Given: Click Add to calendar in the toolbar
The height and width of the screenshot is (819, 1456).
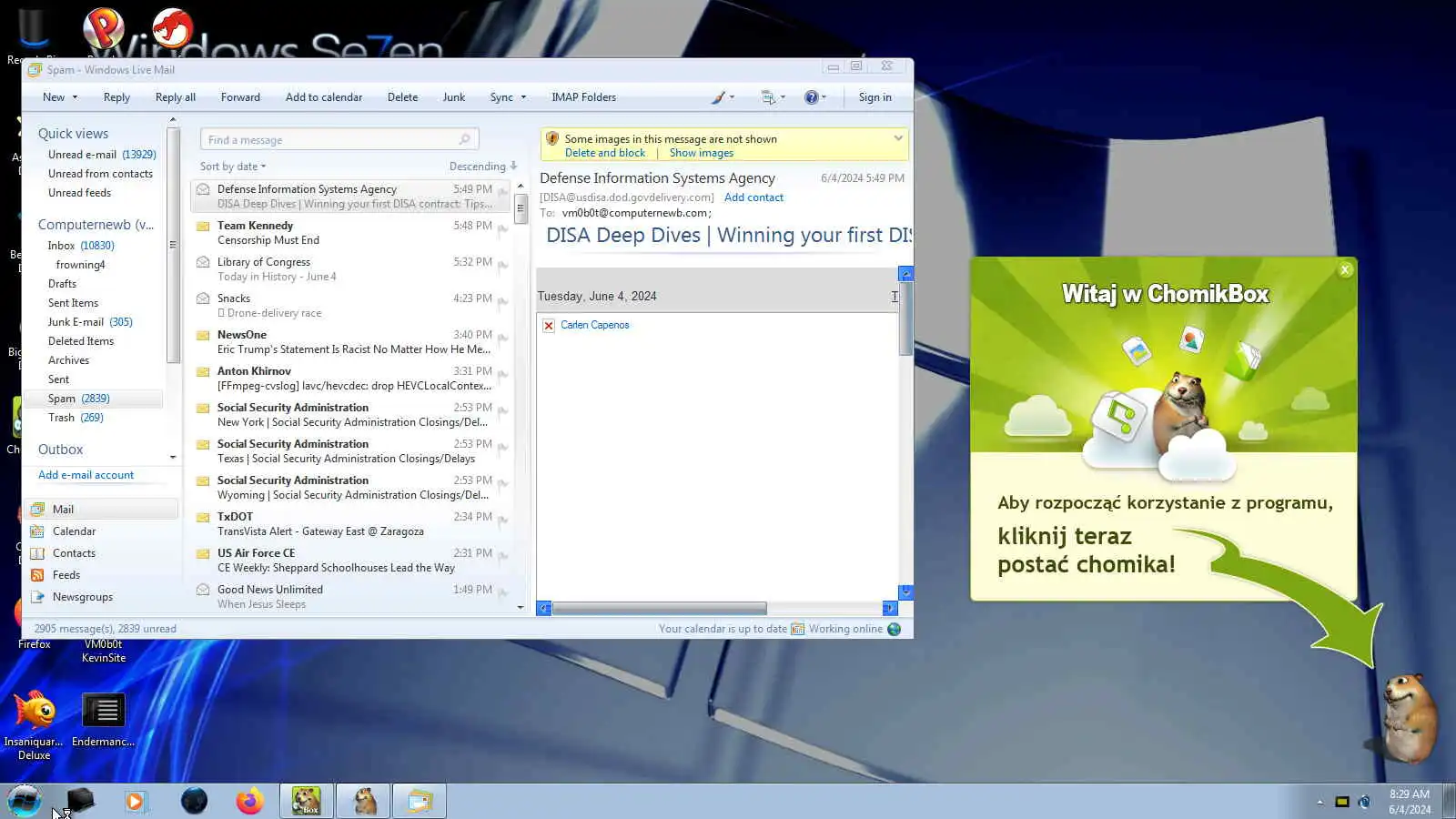Looking at the screenshot, I should pyautogui.click(x=324, y=97).
